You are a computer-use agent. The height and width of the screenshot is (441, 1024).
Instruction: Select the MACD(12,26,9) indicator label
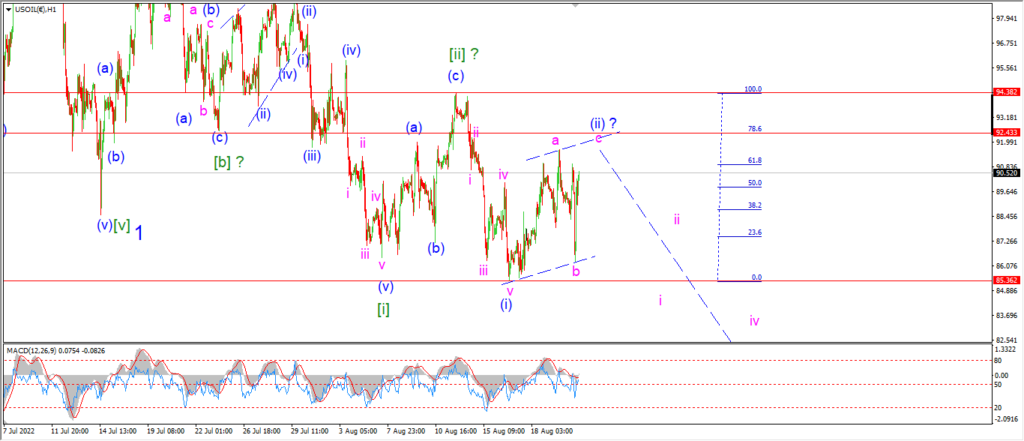(33, 351)
